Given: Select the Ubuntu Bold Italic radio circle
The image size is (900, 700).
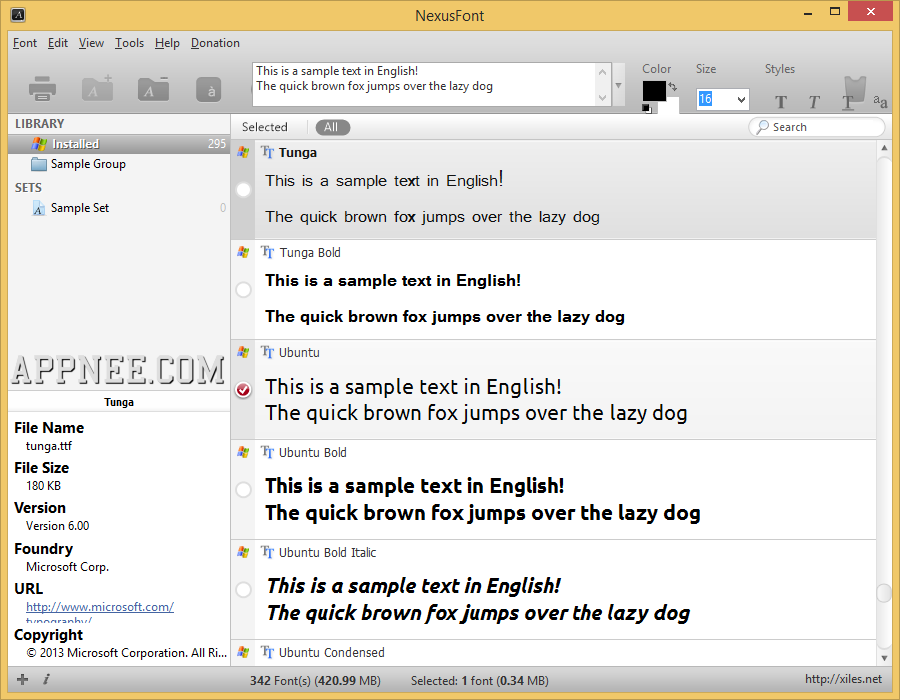Looking at the screenshot, I should (243, 589).
